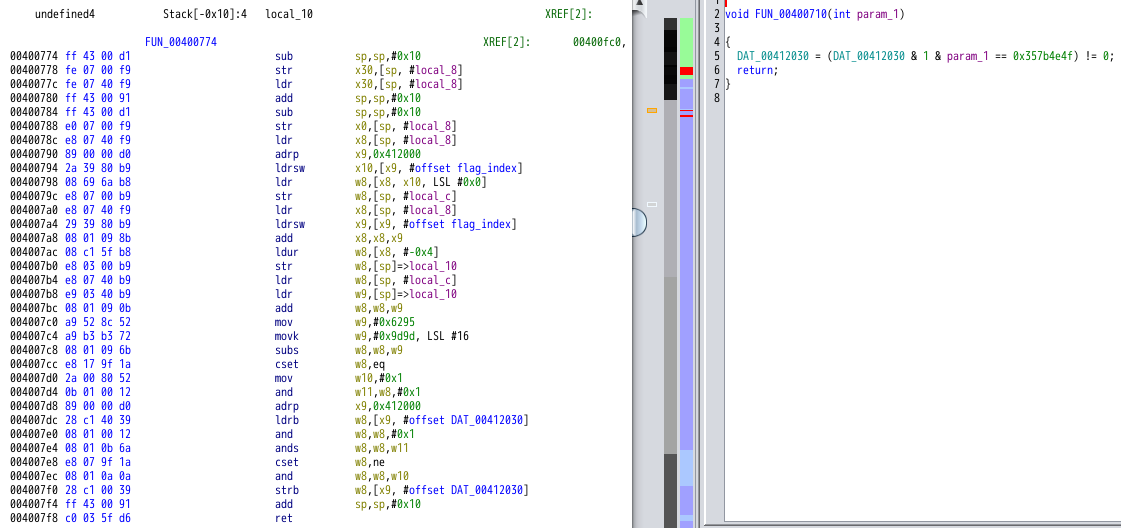Viewport: 1121px width, 528px height.
Task: Click constant 0x357b4e4f in decompiler
Action: click(x=1042, y=56)
